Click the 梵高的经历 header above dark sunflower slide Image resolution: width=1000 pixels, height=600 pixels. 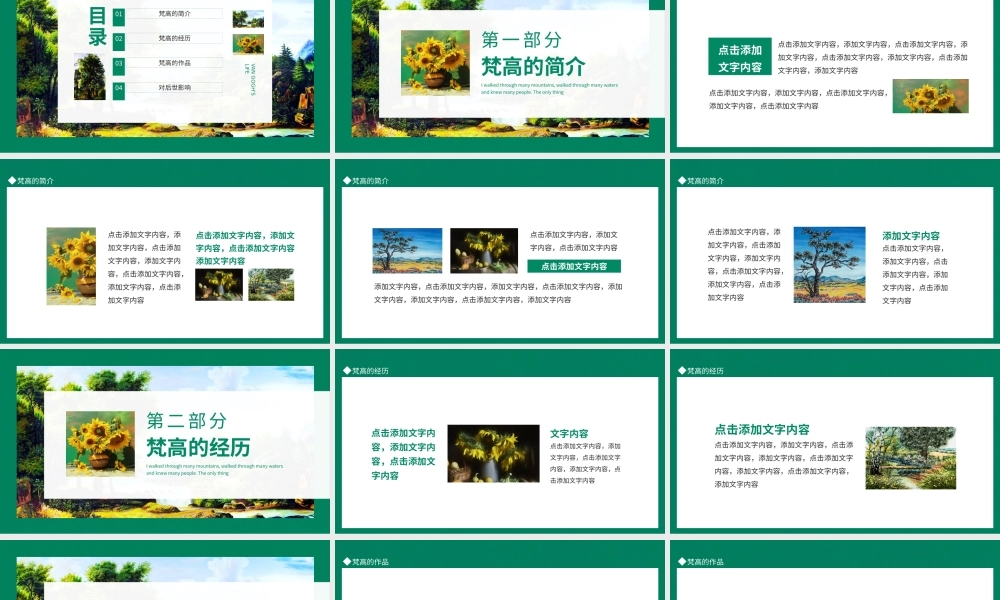pos(365,371)
